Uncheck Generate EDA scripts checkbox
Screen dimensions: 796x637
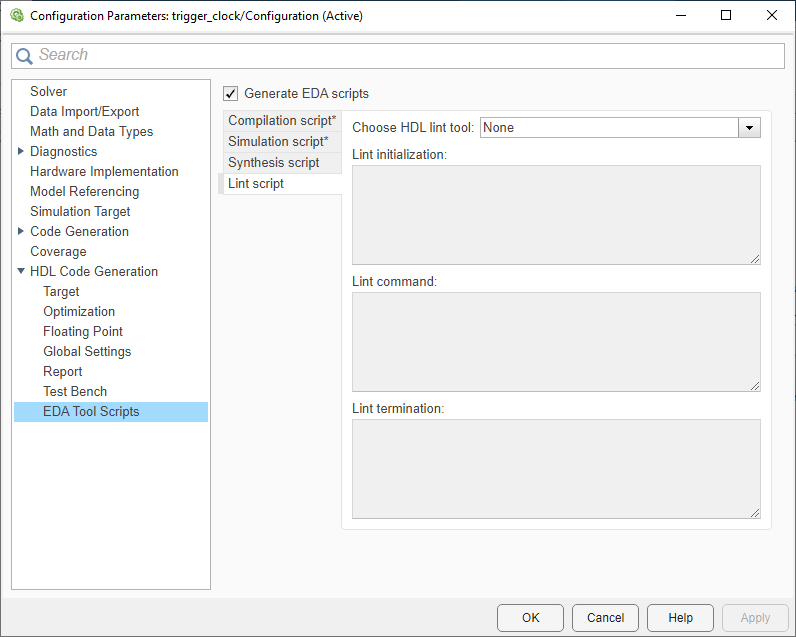pos(231,94)
